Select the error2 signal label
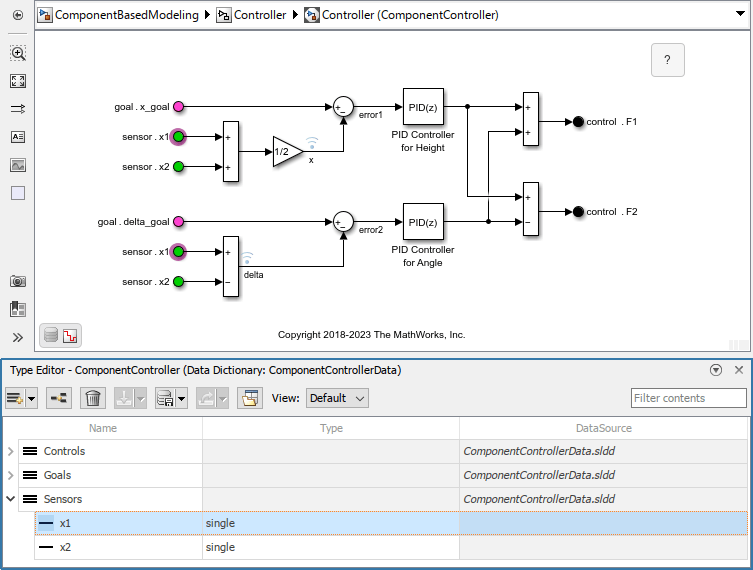The height and width of the screenshot is (570, 753). pyautogui.click(x=371, y=230)
